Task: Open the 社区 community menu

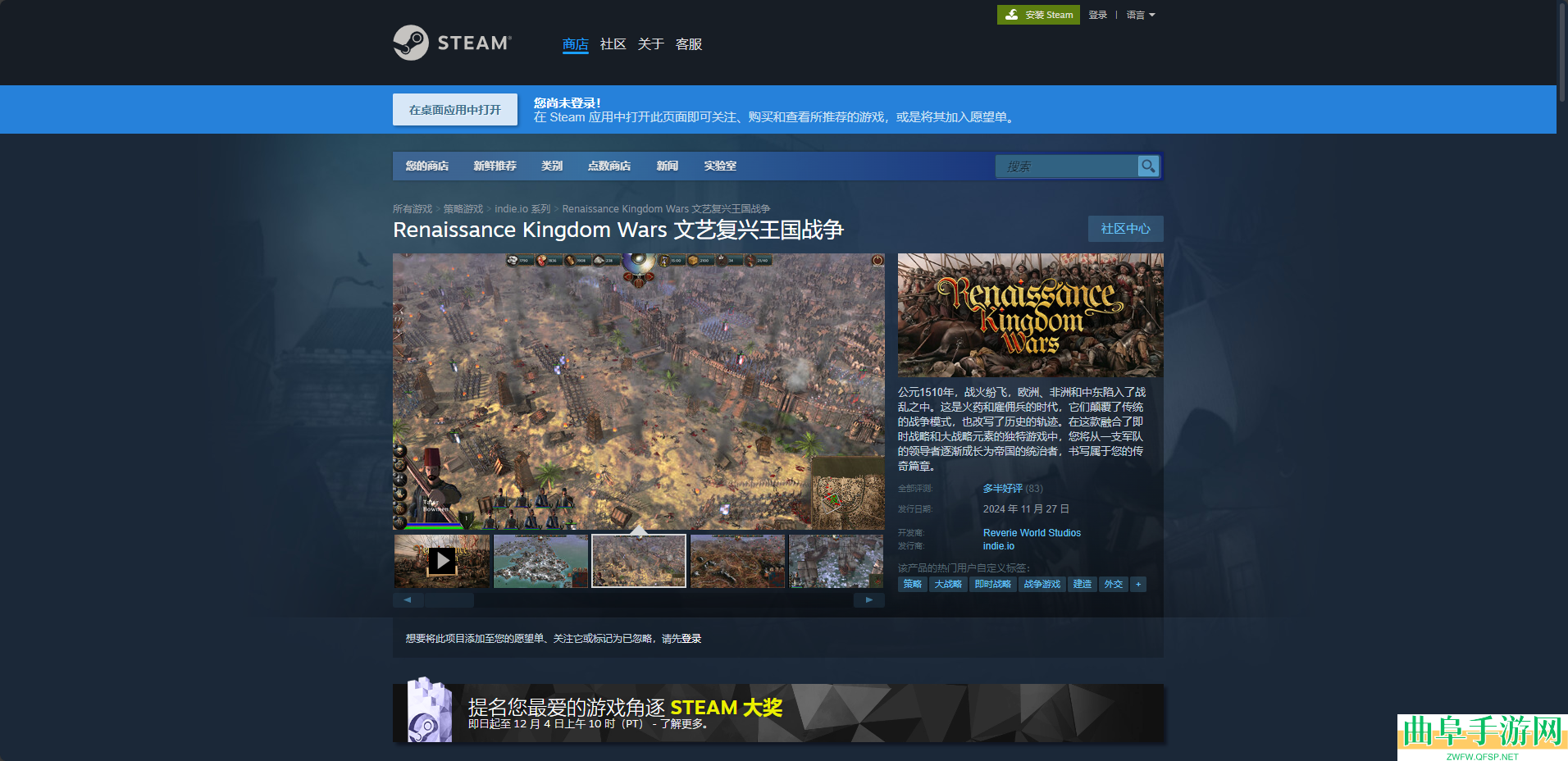Action: [x=613, y=44]
